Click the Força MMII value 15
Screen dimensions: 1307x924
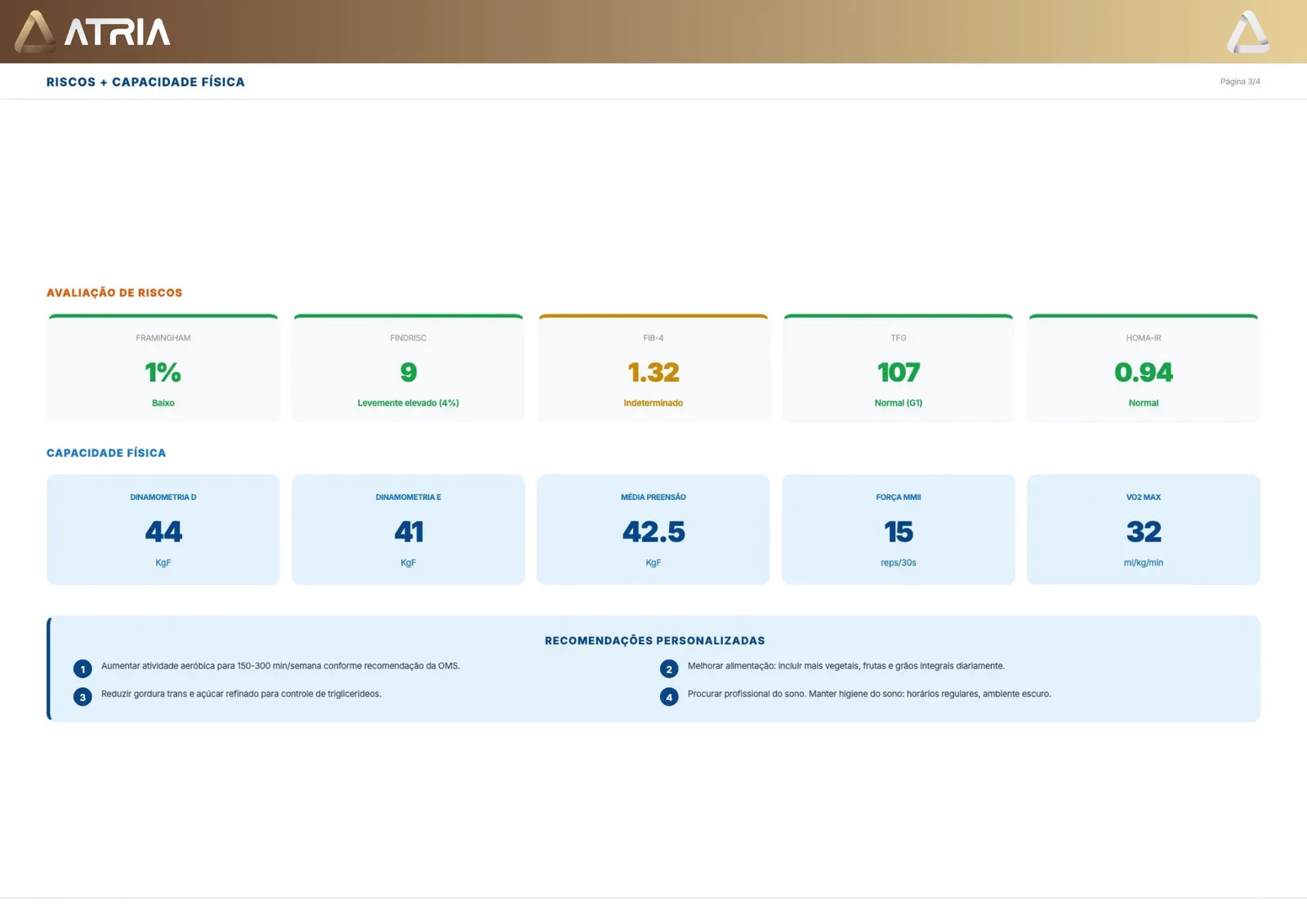coord(899,532)
